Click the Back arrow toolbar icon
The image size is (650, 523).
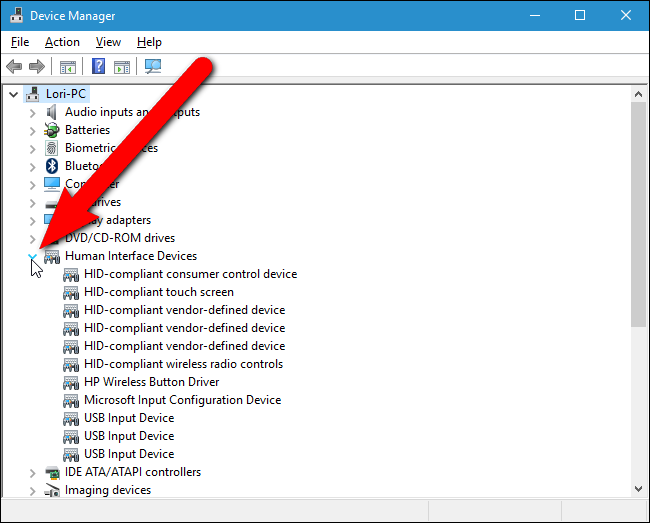pos(14,67)
